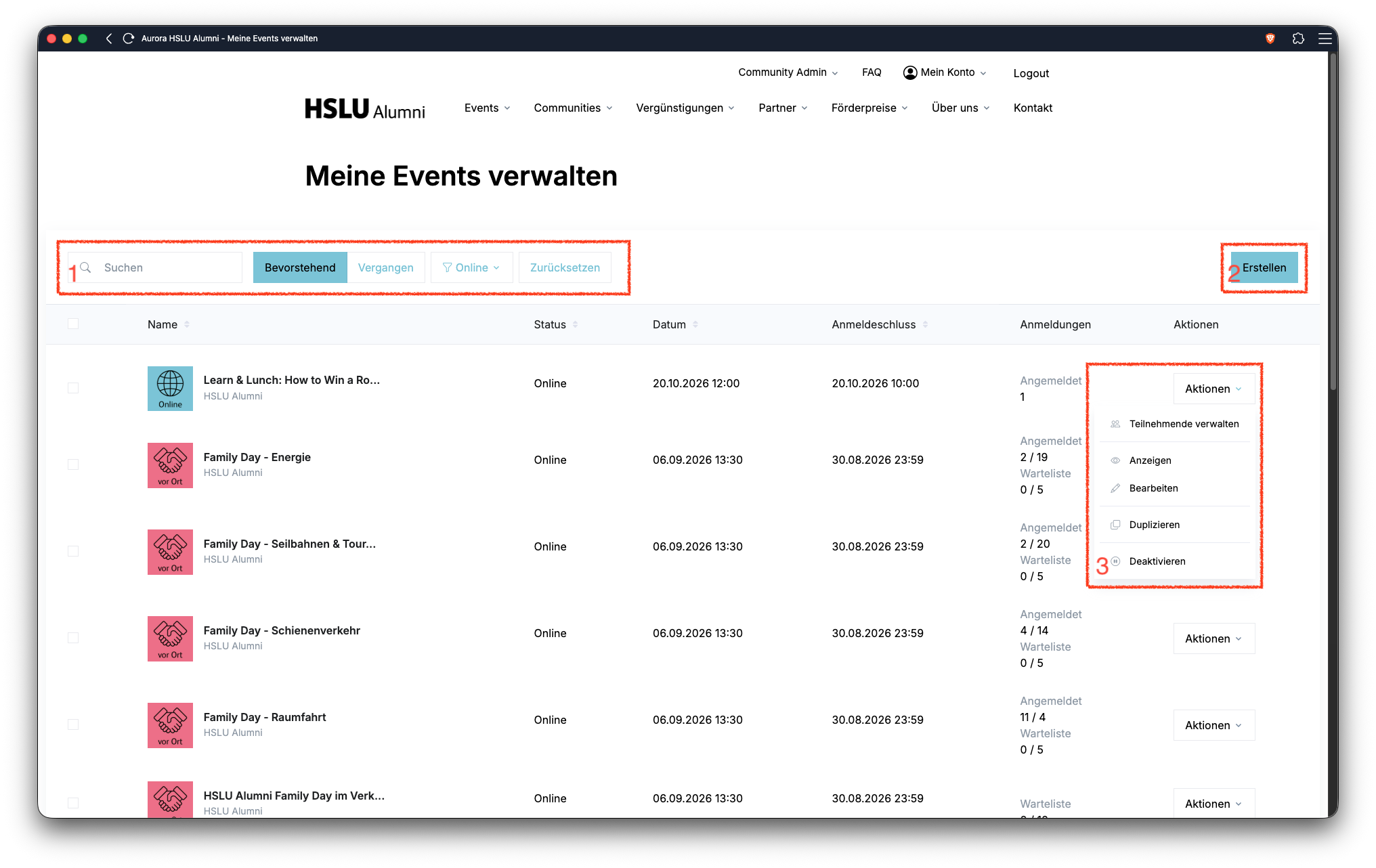This screenshot has height=868, width=1376.
Task: Open the Förderpreise navigation dropdown
Action: pyautogui.click(x=869, y=108)
